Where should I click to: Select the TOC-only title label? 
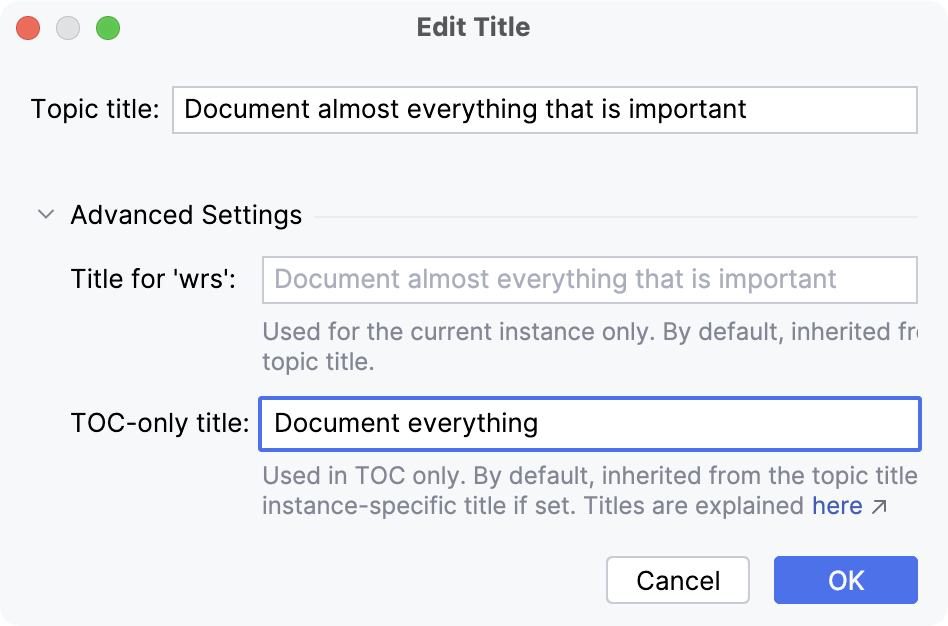tap(155, 424)
